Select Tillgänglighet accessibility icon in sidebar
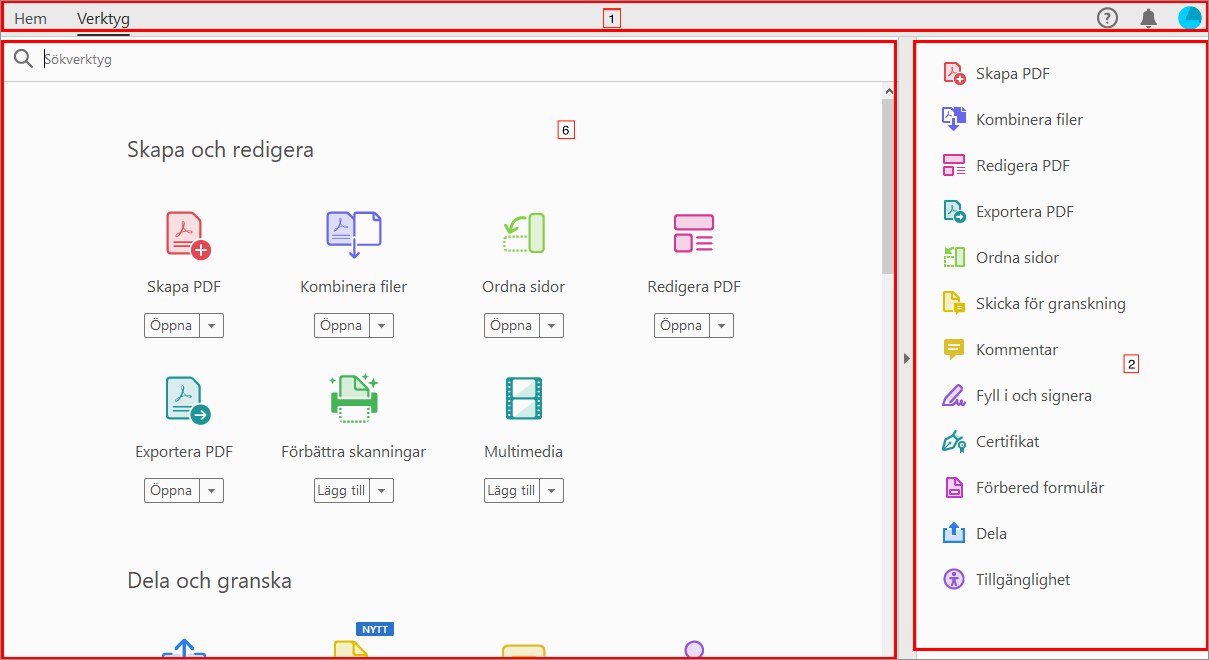1209x660 pixels. 954,579
